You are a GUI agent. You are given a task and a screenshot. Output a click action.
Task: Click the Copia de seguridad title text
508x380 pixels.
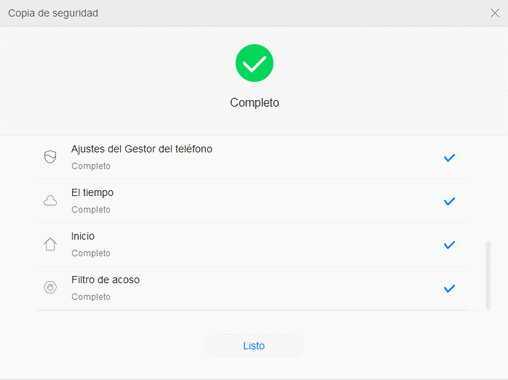(53, 13)
